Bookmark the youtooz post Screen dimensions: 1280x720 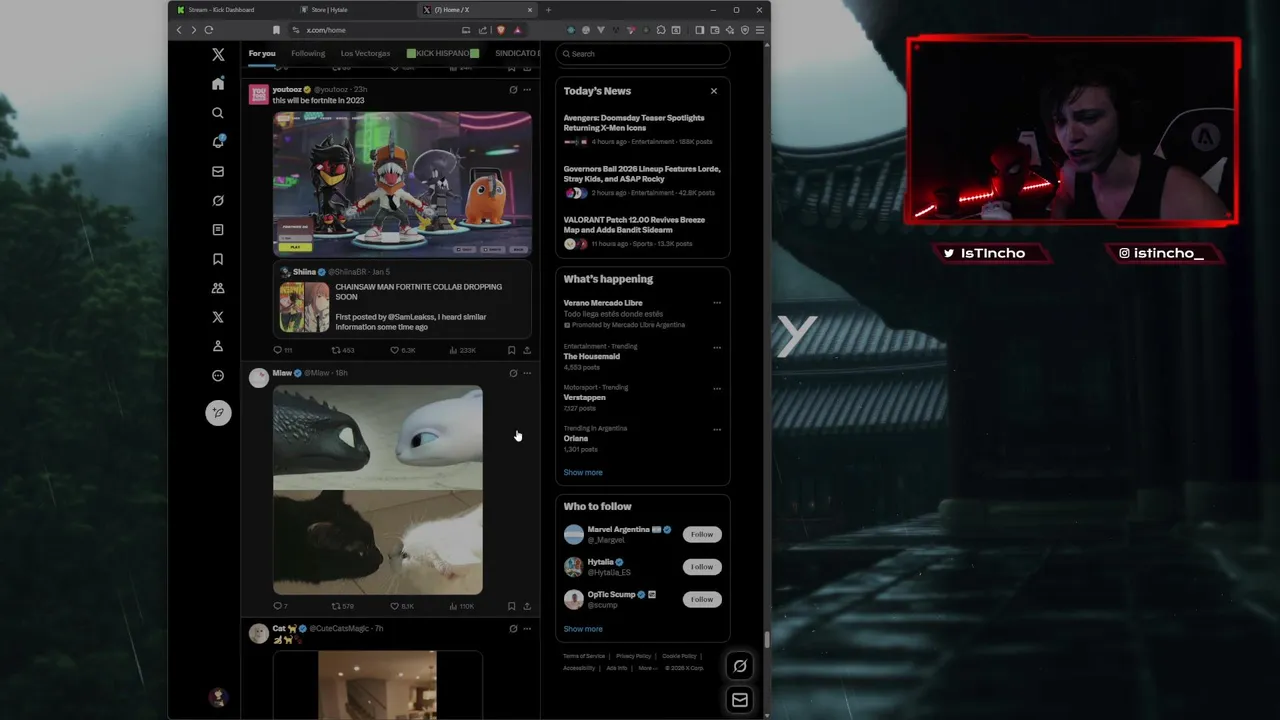(x=511, y=350)
